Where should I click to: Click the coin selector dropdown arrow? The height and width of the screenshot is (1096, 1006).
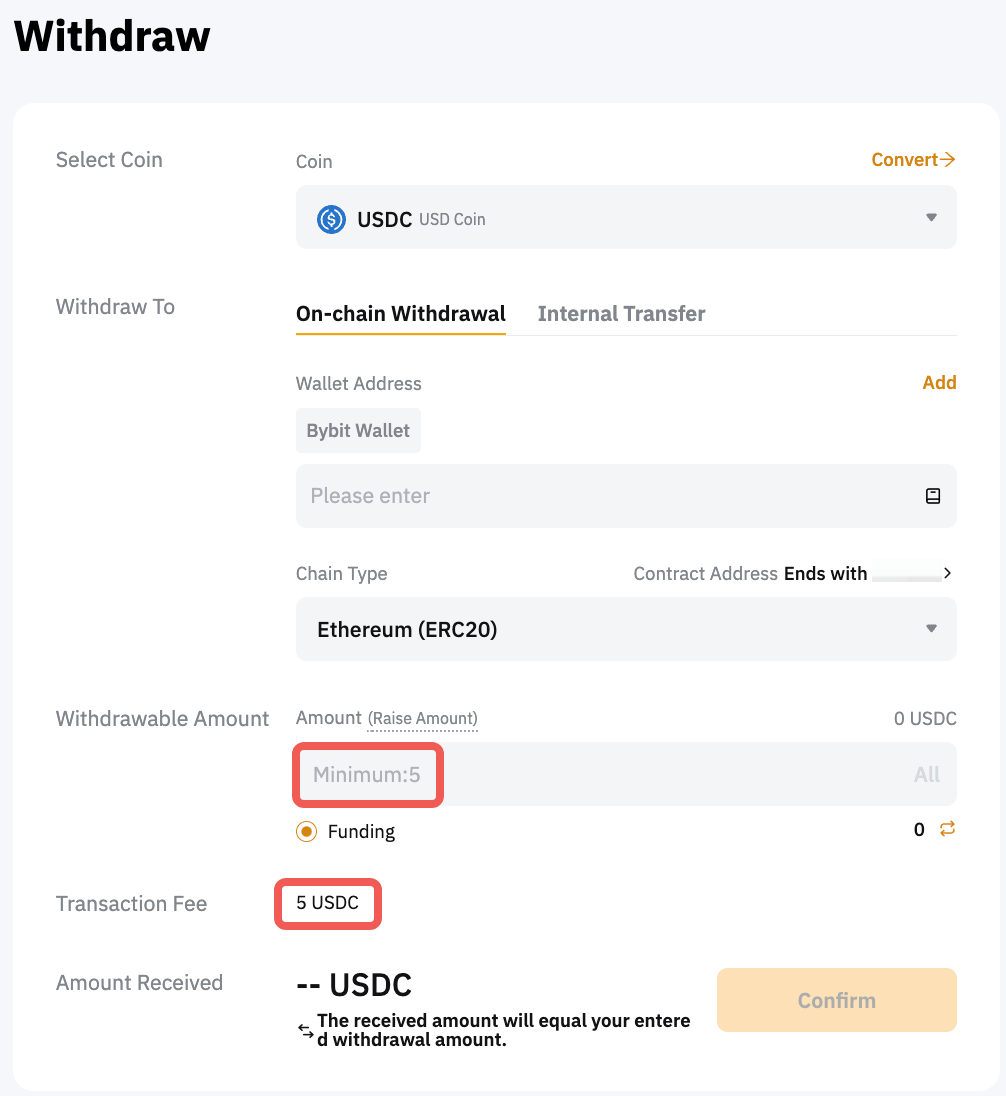pyautogui.click(x=931, y=218)
